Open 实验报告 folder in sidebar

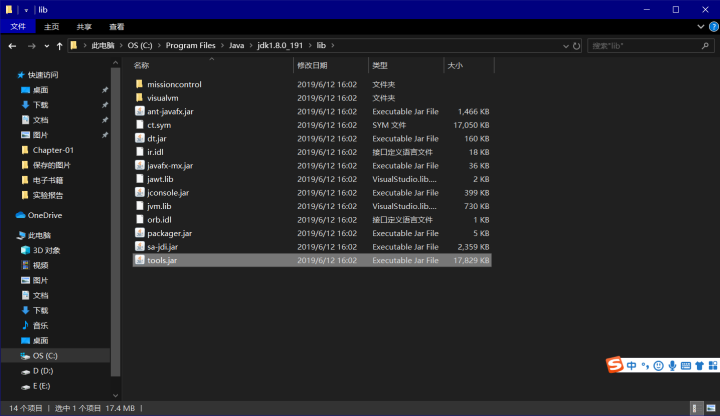click(x=48, y=195)
